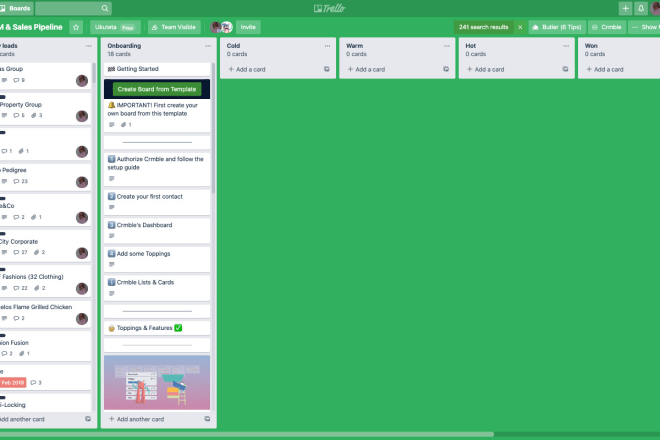
Task: Open the illustrated cover image card in Onboarding
Action: [157, 382]
